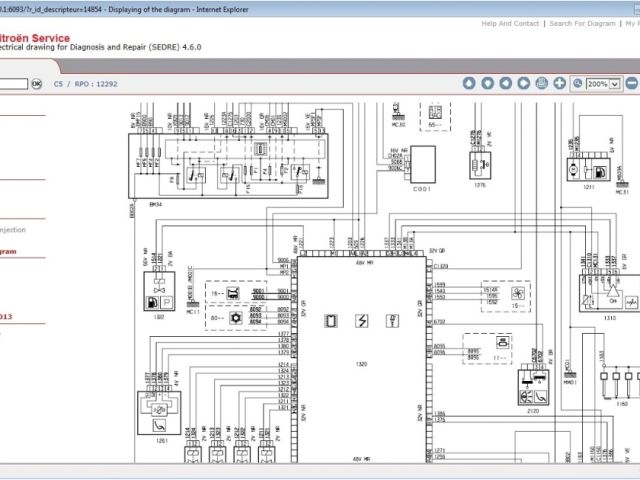Select the red 'gram' sidebar menu item

(x=9, y=252)
